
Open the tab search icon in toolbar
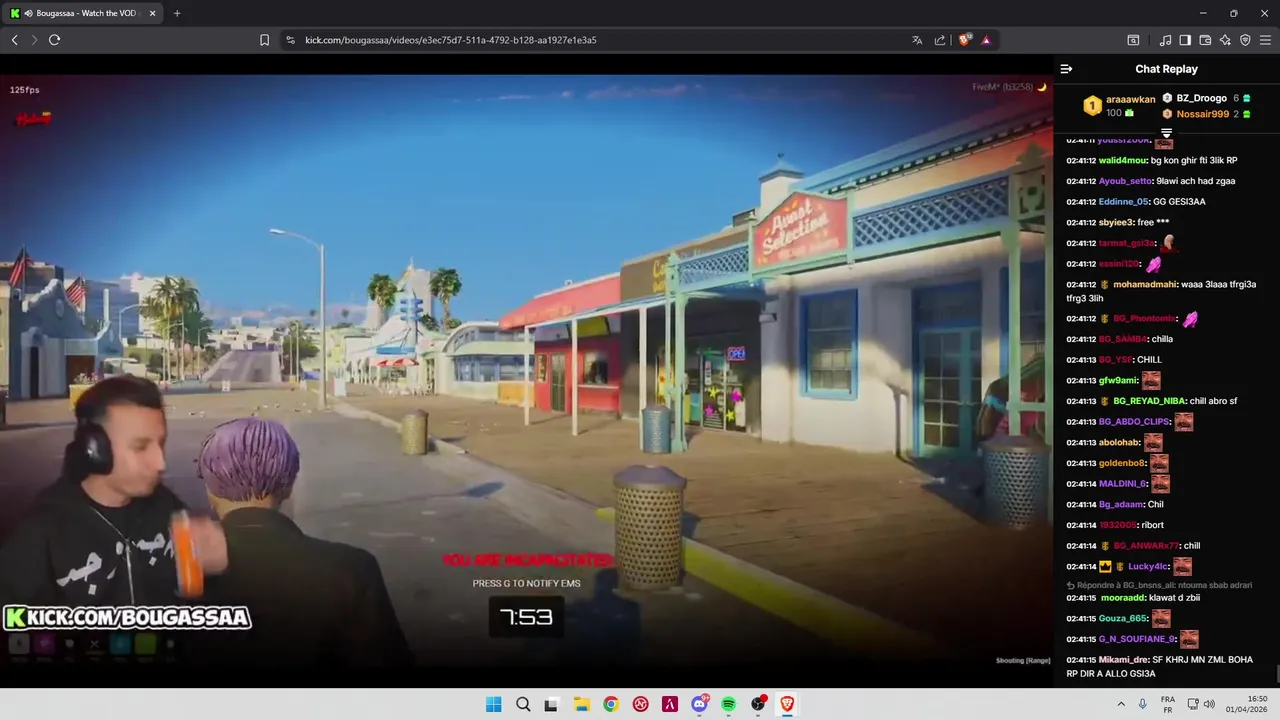coord(1133,40)
